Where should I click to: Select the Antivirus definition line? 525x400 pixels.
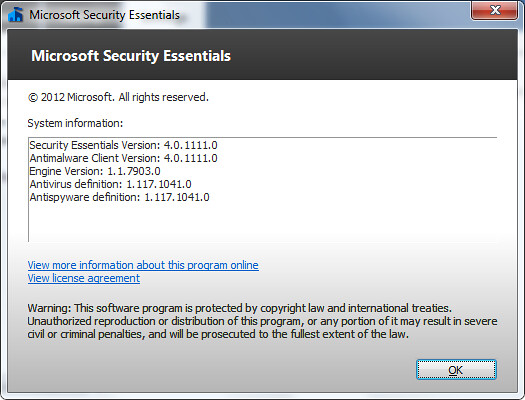coord(110,184)
